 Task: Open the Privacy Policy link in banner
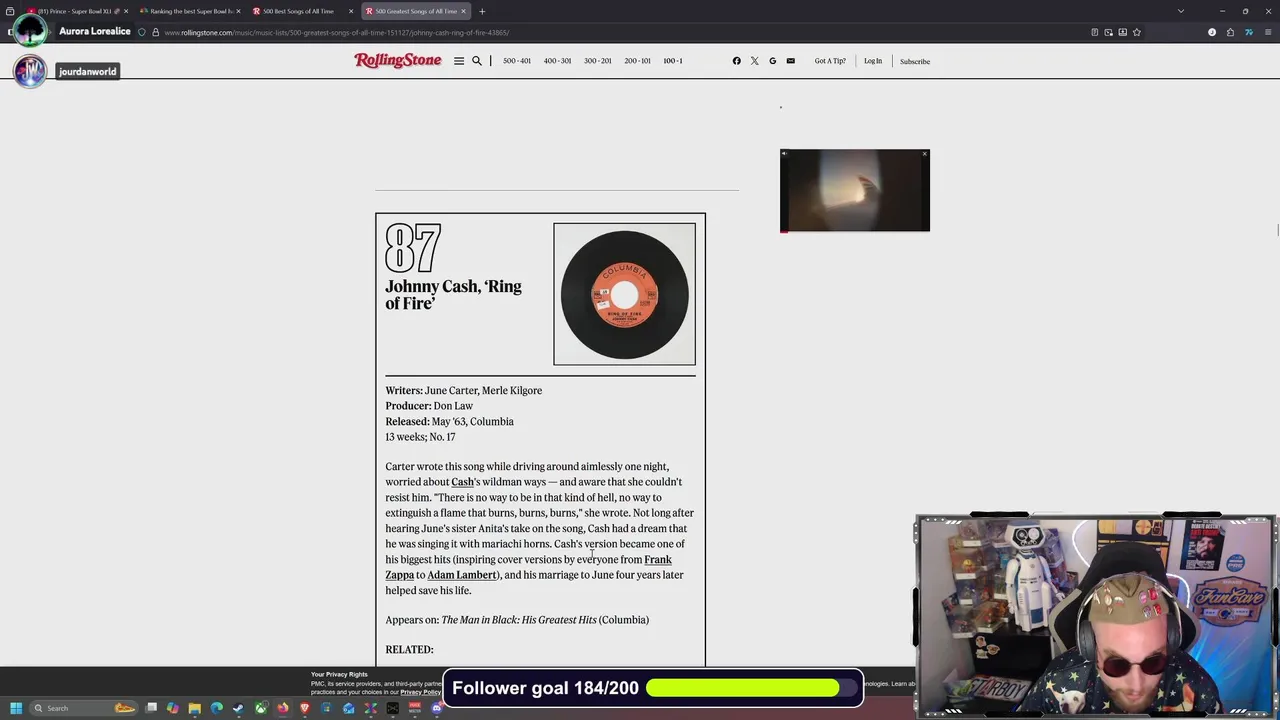(x=421, y=692)
